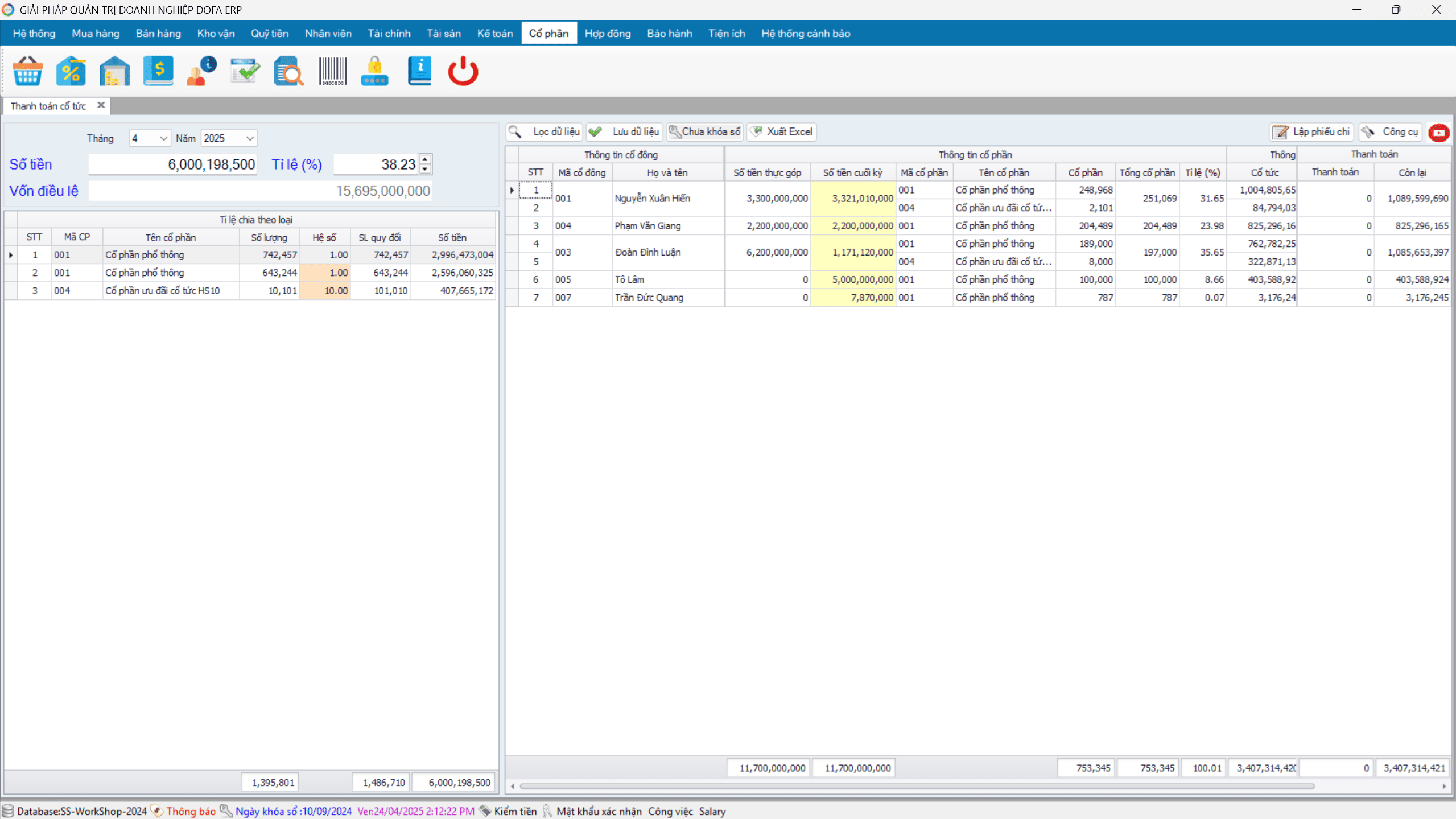
Task: Open the Kho vận menu
Action: tap(216, 33)
